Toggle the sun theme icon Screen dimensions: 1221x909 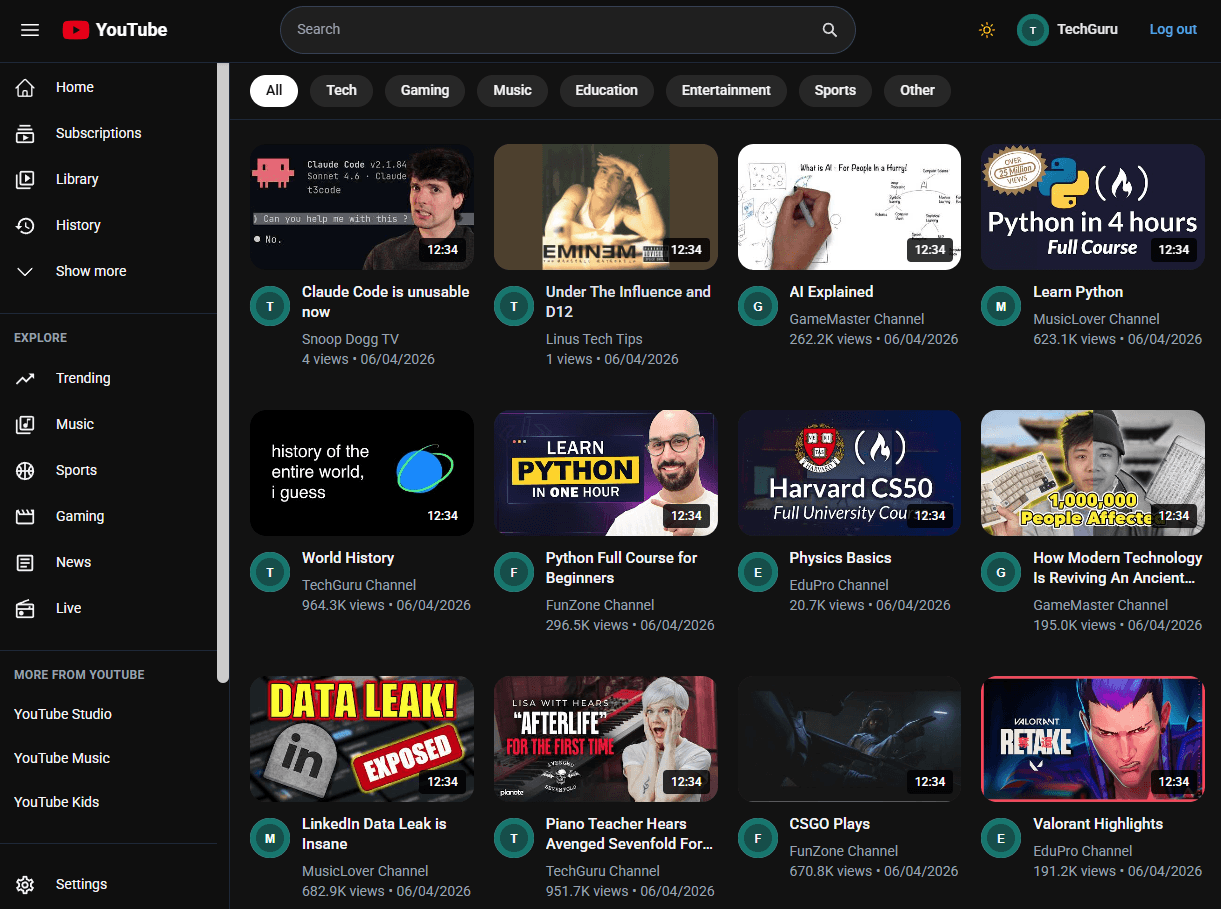click(x=987, y=30)
